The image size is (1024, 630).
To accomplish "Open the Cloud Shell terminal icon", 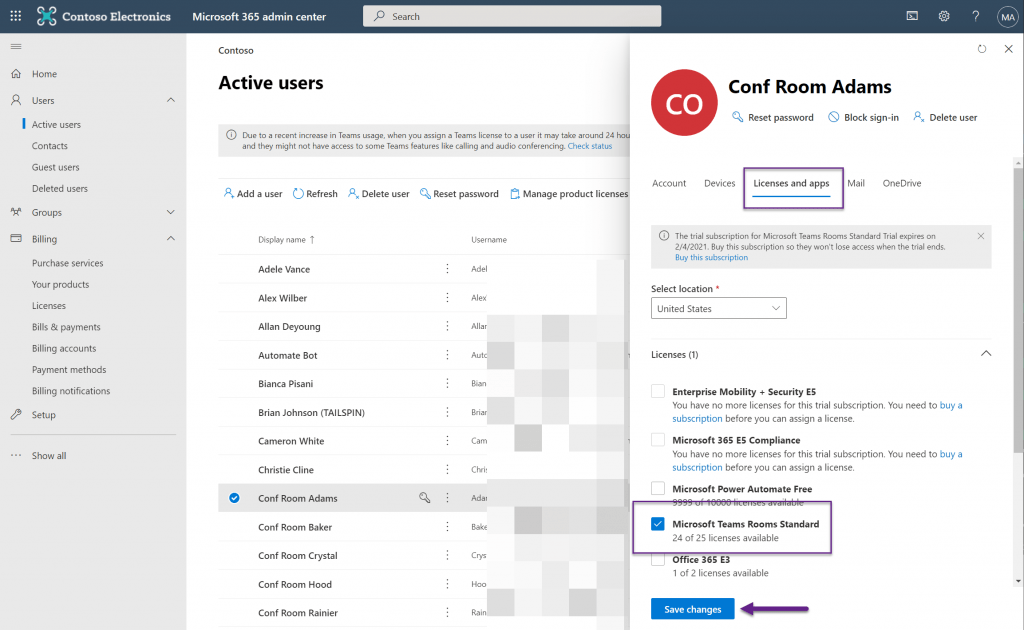I will click(912, 16).
